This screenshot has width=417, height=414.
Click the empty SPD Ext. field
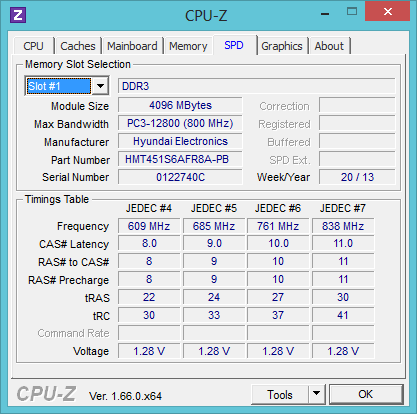coord(357,159)
